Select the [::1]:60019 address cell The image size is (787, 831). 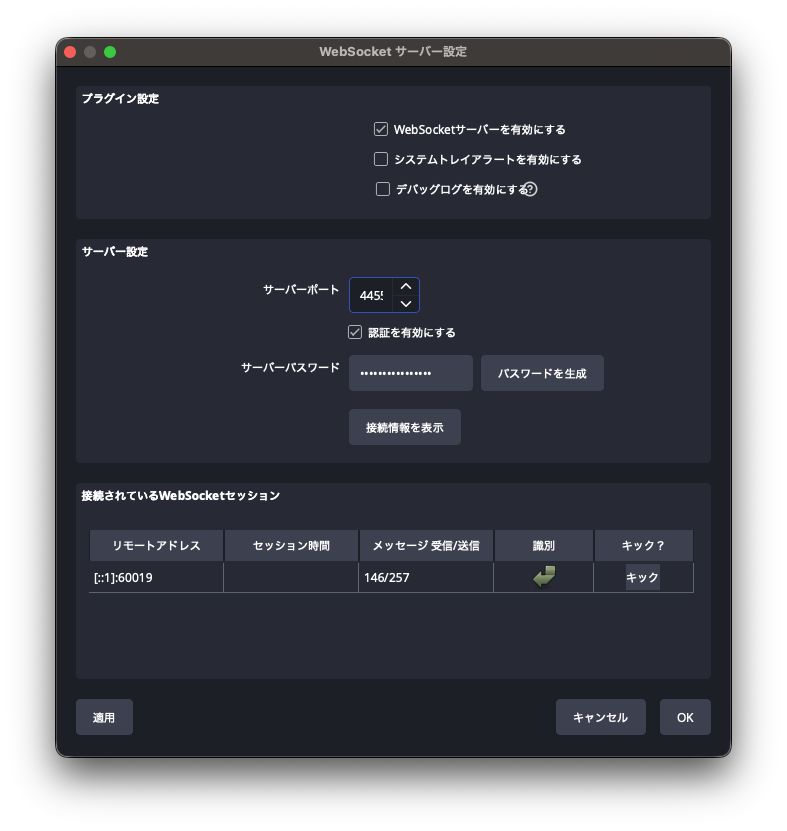(156, 577)
